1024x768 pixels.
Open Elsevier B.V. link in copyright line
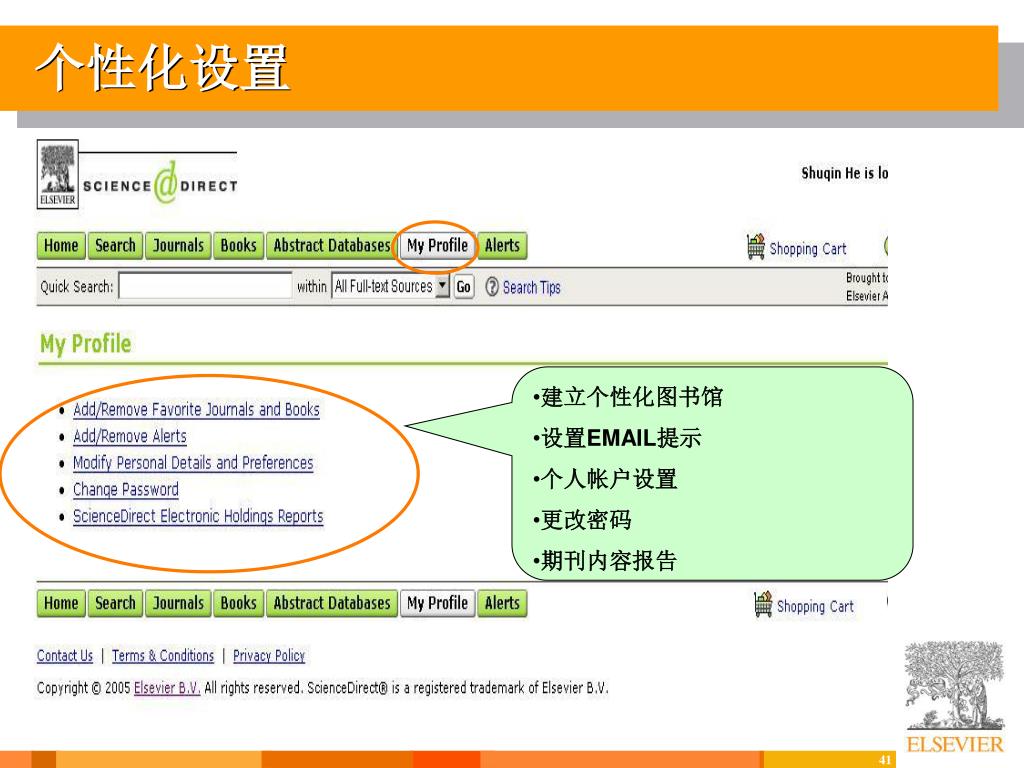point(167,688)
